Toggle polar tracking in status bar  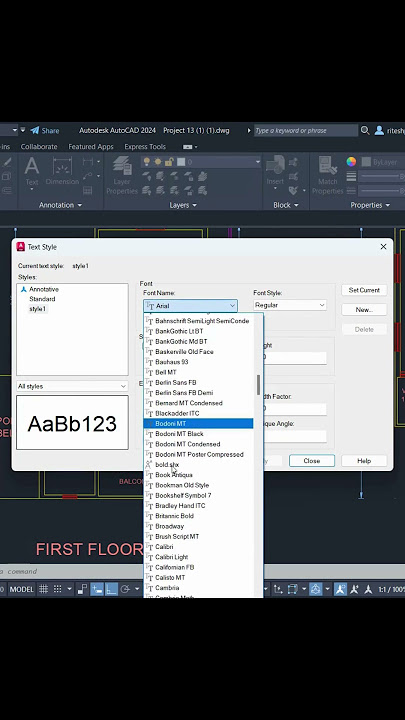[125, 589]
